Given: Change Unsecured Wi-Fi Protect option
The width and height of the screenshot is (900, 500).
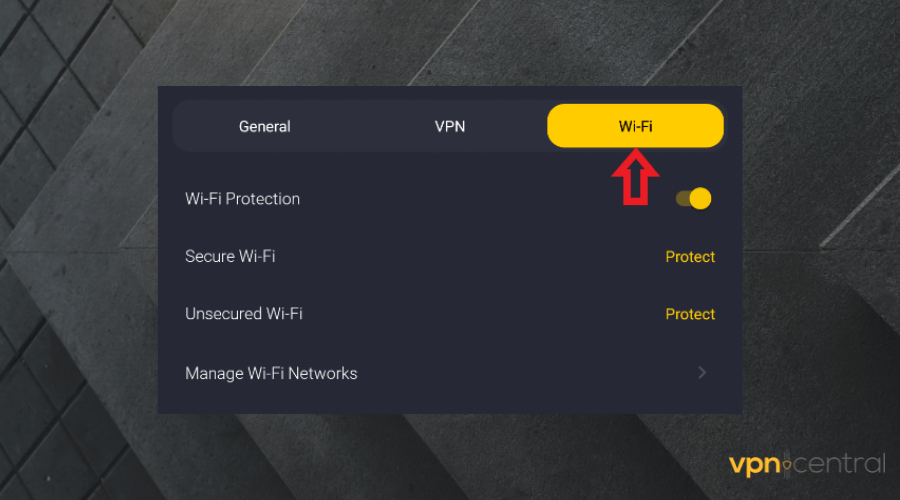Looking at the screenshot, I should (x=690, y=314).
